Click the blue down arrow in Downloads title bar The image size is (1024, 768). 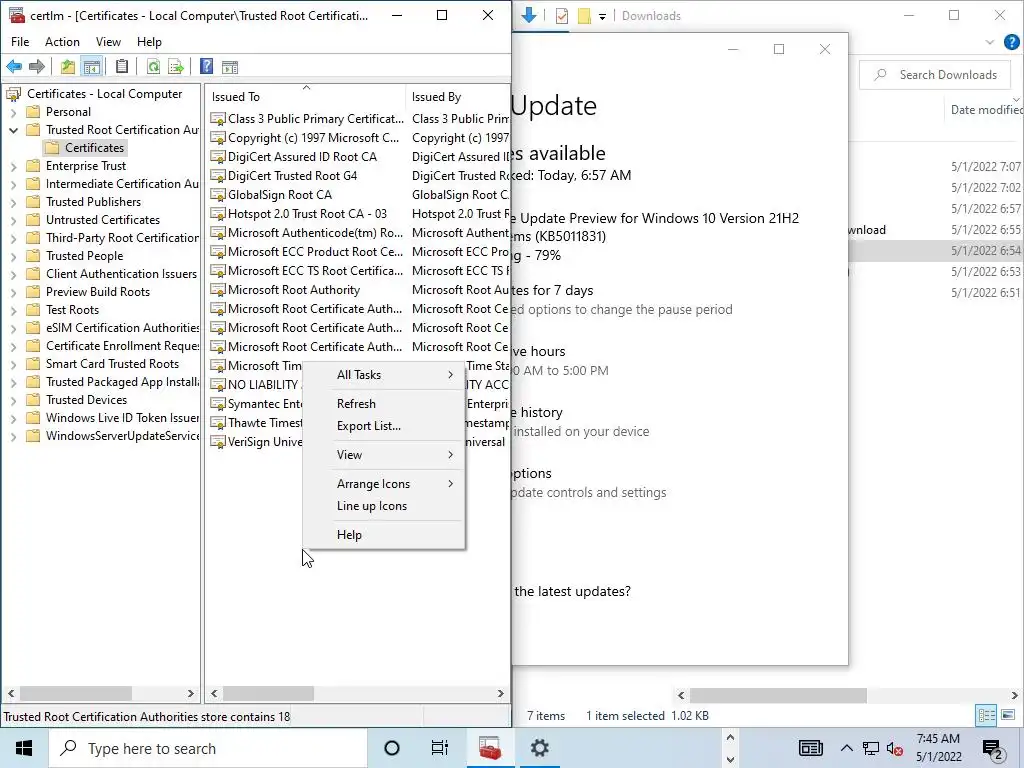530,16
